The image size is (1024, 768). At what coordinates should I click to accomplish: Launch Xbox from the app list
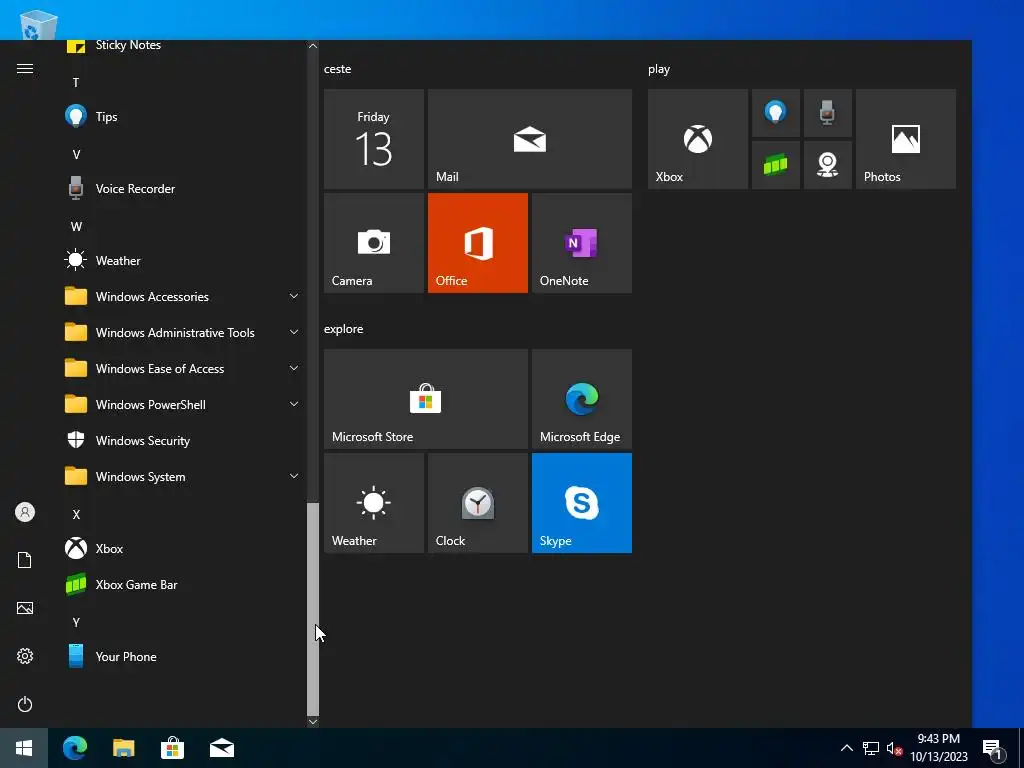pos(183,549)
